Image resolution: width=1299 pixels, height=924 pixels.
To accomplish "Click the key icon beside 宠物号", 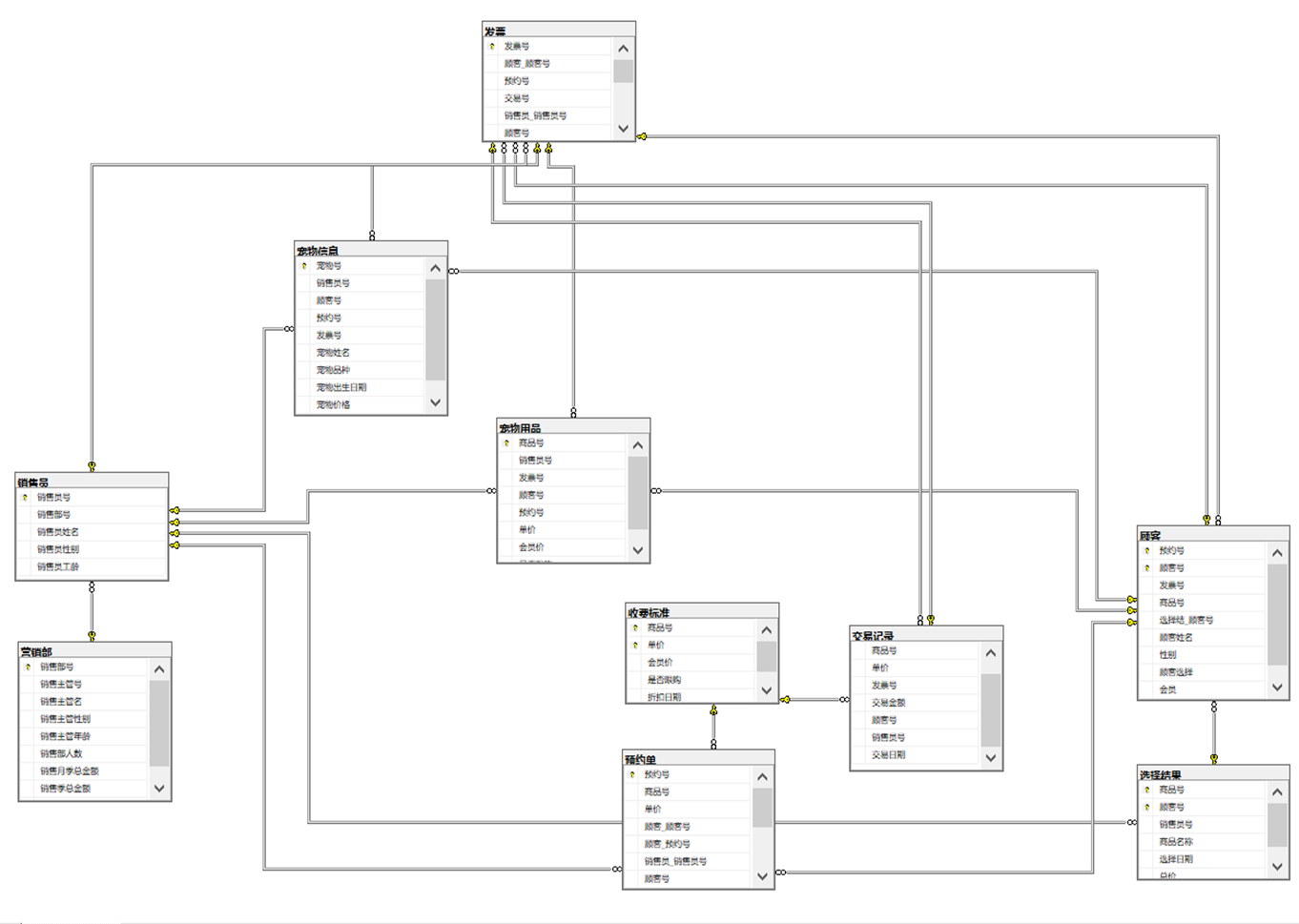I will [x=304, y=266].
